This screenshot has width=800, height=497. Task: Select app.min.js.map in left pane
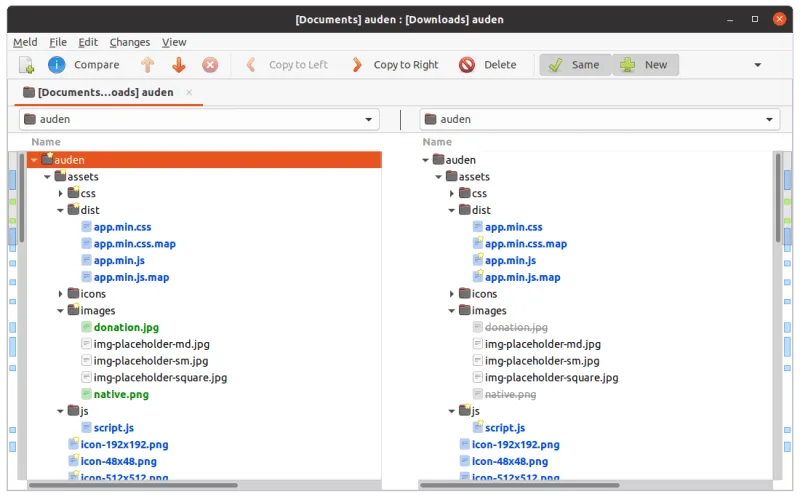click(131, 277)
